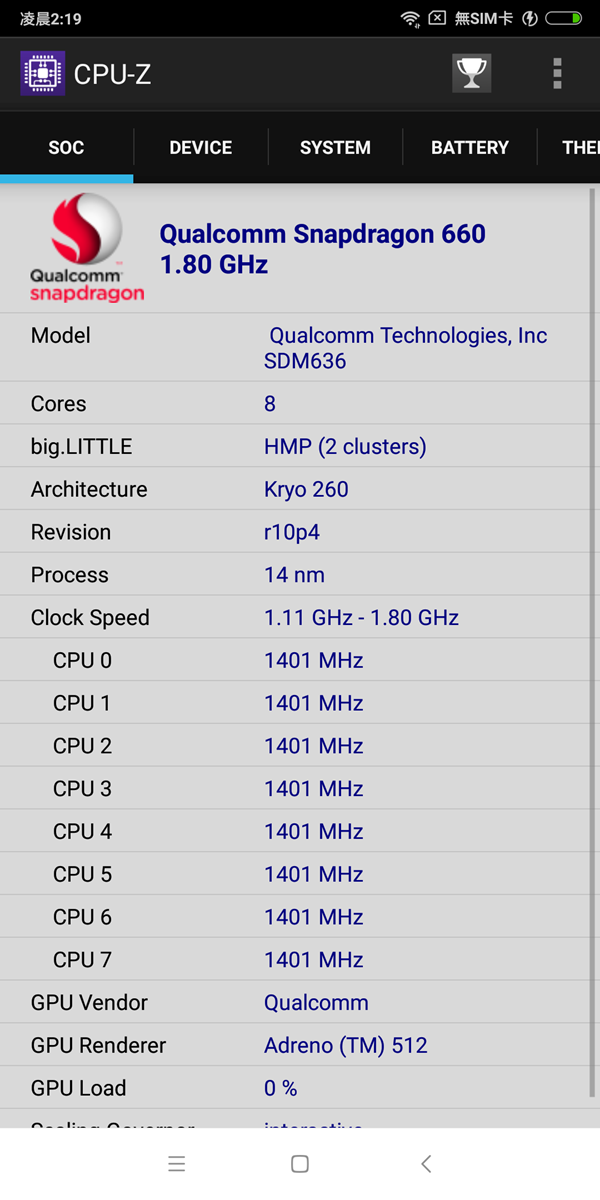Open the BATTERY tab
The image size is (600, 1200).
coord(469,147)
